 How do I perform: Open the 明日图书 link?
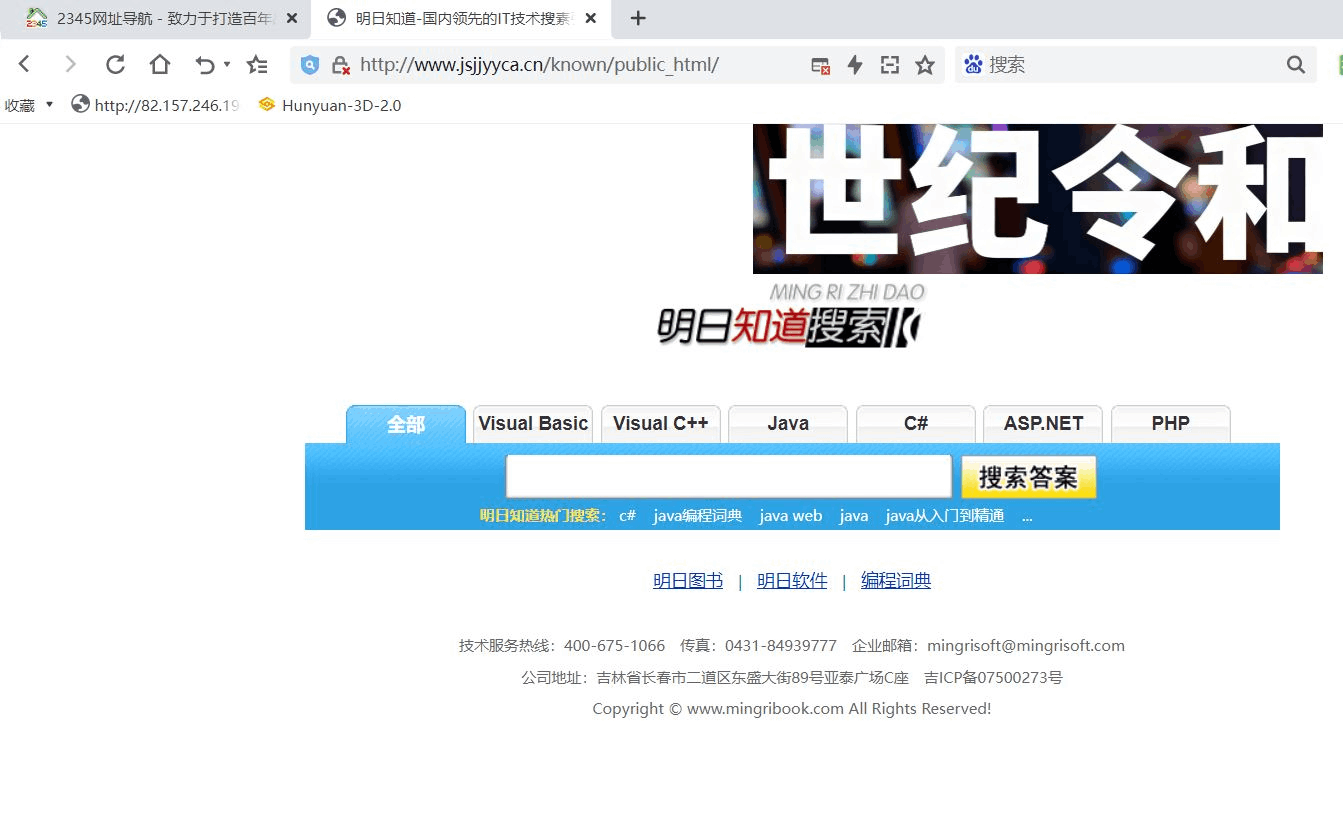click(688, 581)
